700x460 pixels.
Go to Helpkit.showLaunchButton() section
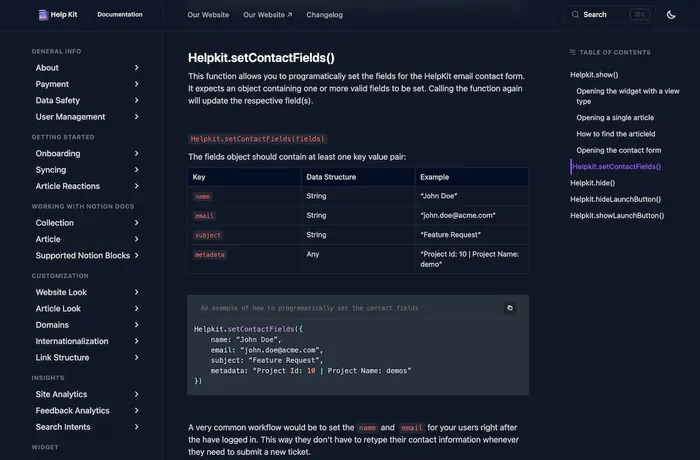click(x=617, y=215)
